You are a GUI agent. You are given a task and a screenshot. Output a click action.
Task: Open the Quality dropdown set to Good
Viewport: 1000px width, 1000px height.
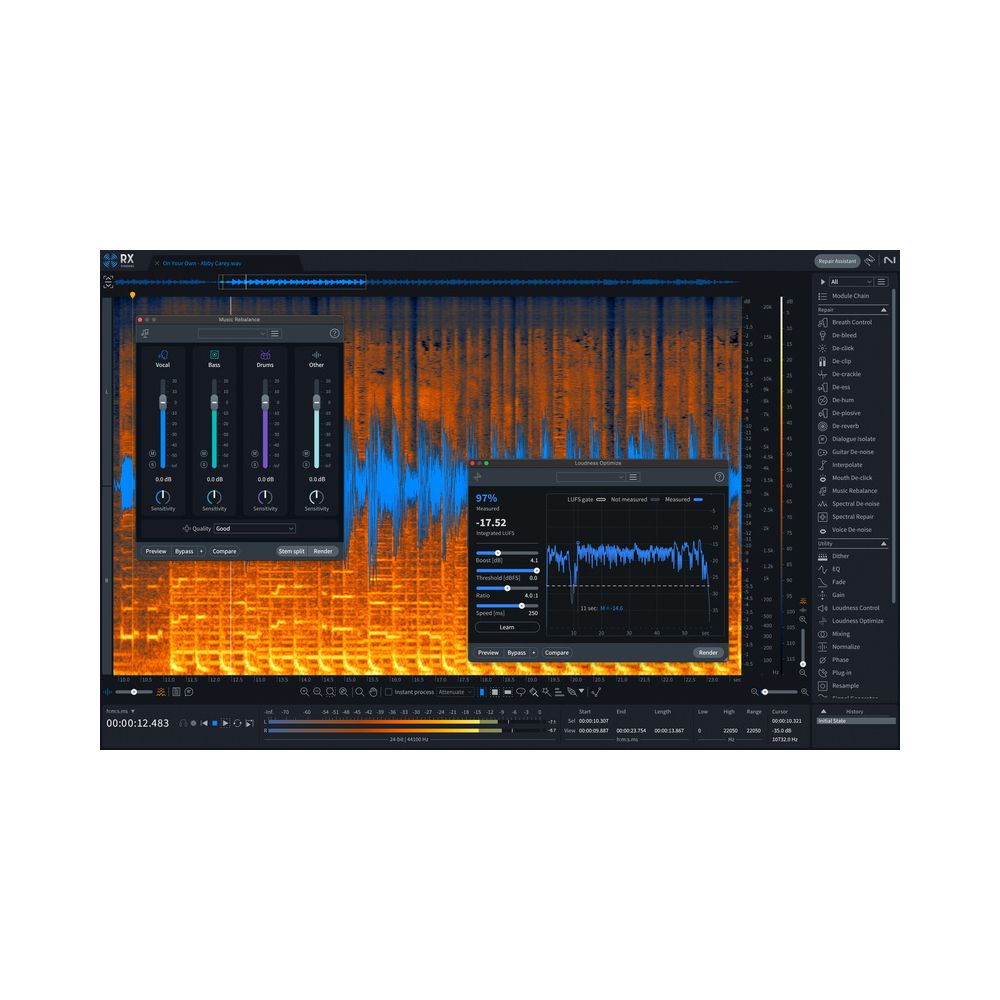(254, 528)
